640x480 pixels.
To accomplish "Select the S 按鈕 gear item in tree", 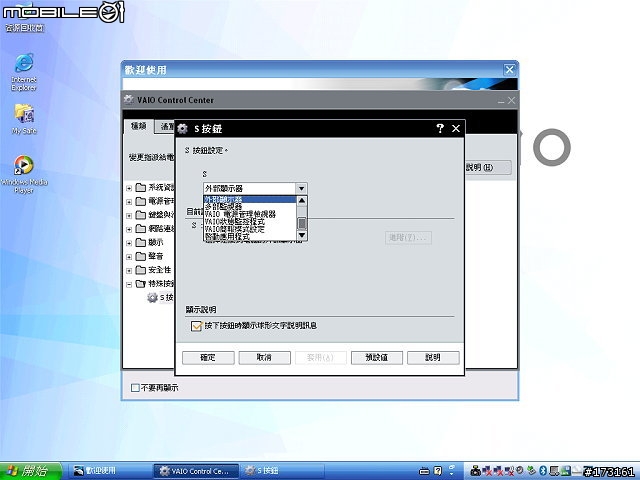I will [x=160, y=298].
